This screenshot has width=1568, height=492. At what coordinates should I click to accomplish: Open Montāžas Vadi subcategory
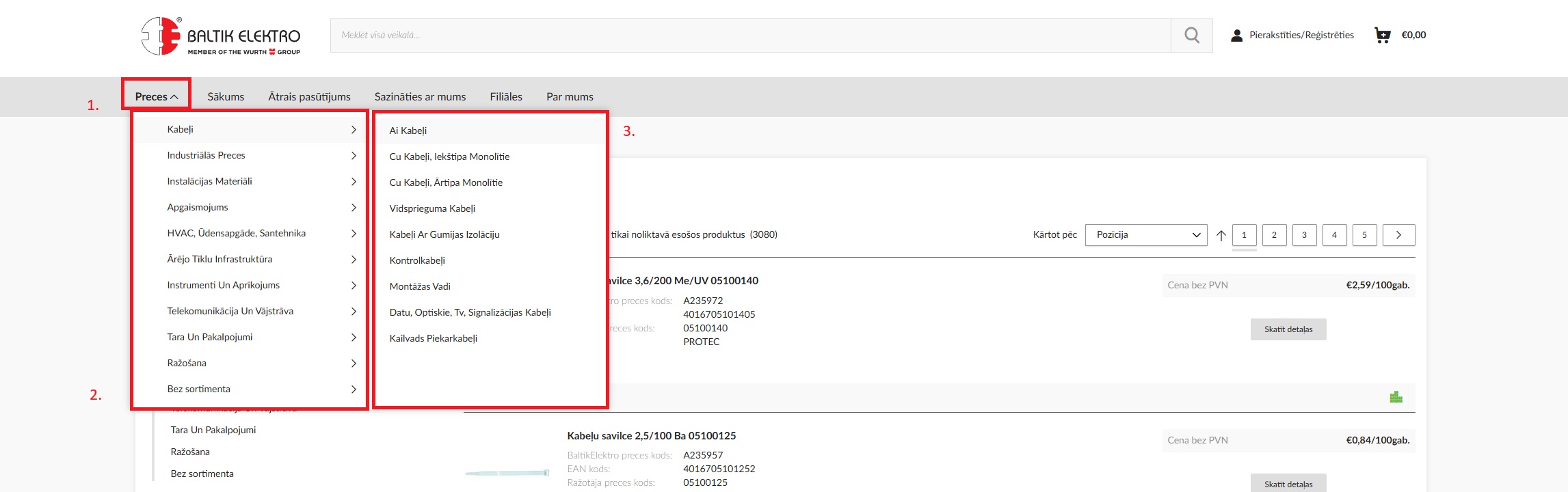(420, 286)
